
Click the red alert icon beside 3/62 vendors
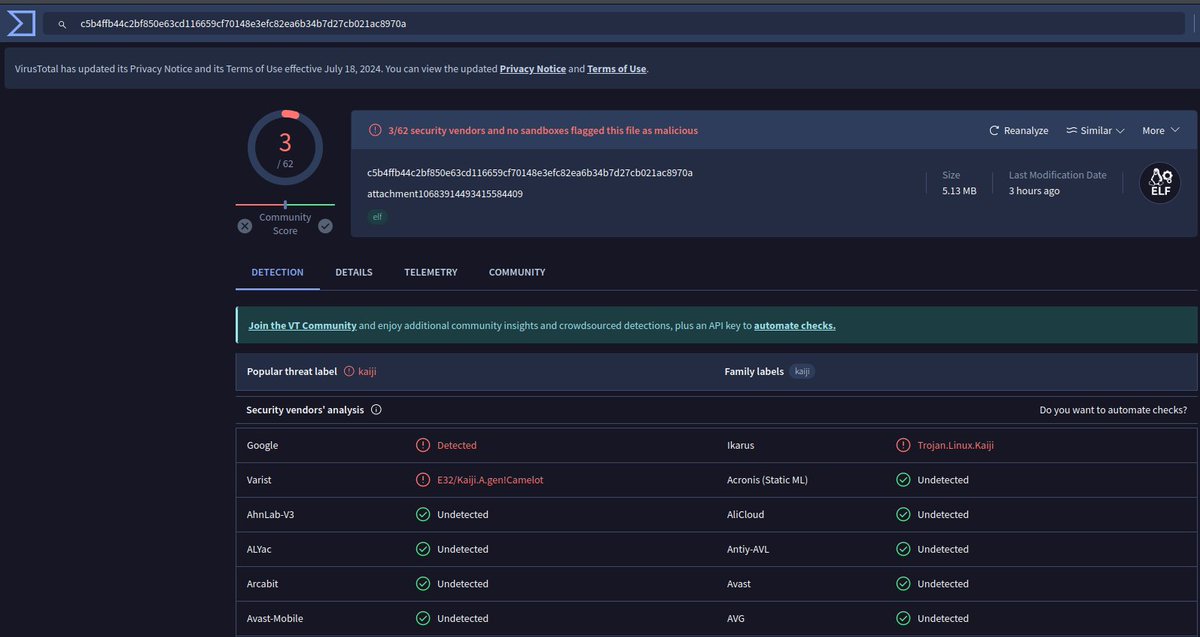pyautogui.click(x=375, y=130)
